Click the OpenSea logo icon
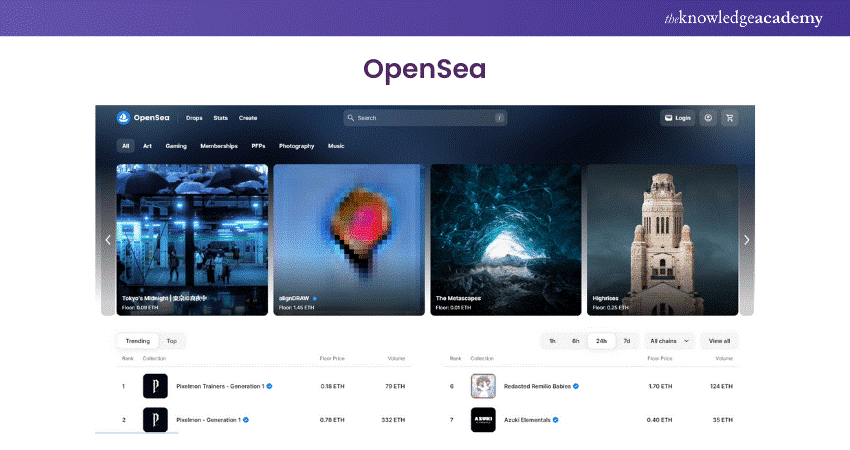 124,117
